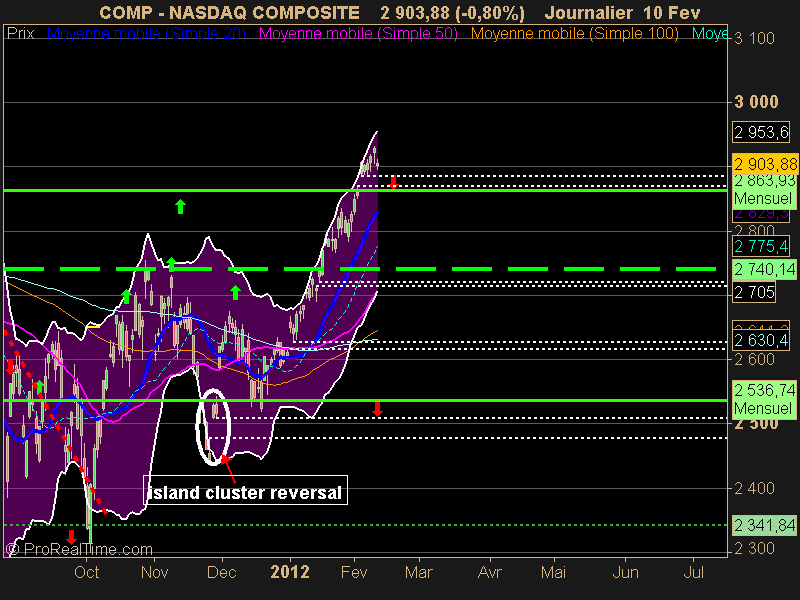
Task: Click the 2 600 price axis value
Action: pyautogui.click(x=754, y=360)
